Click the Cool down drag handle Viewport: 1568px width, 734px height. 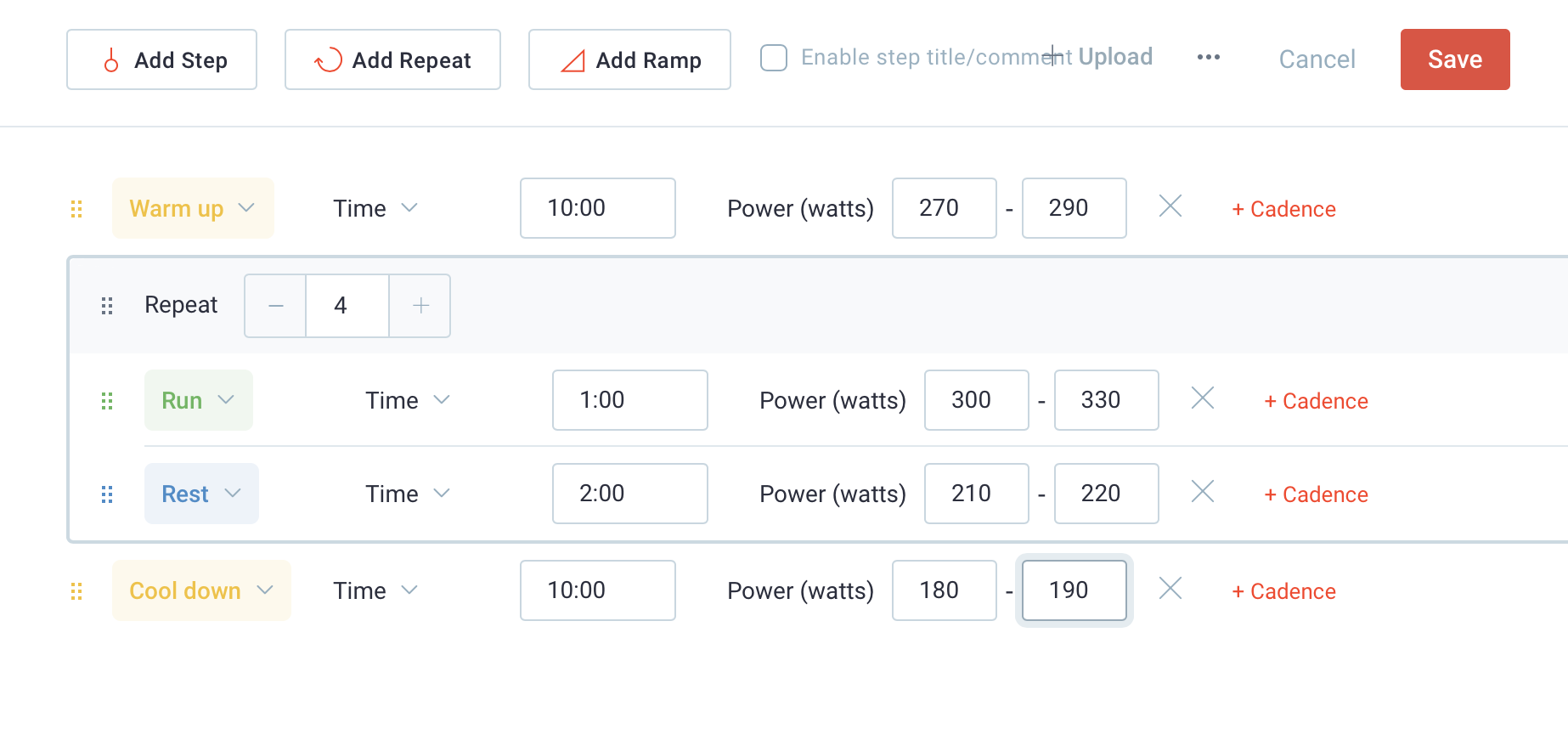click(76, 591)
